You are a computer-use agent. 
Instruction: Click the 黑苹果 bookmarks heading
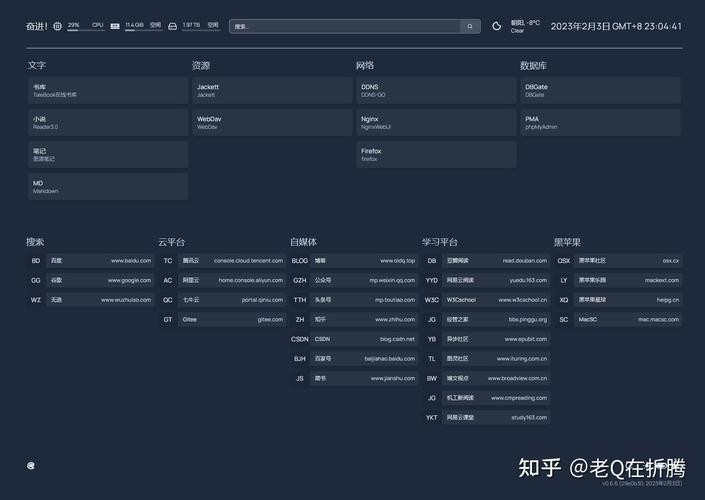coord(567,242)
